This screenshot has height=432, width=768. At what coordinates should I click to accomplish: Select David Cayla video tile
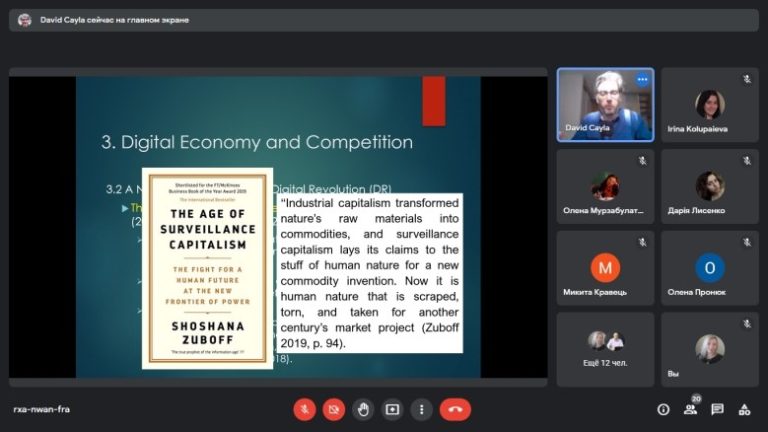click(605, 105)
